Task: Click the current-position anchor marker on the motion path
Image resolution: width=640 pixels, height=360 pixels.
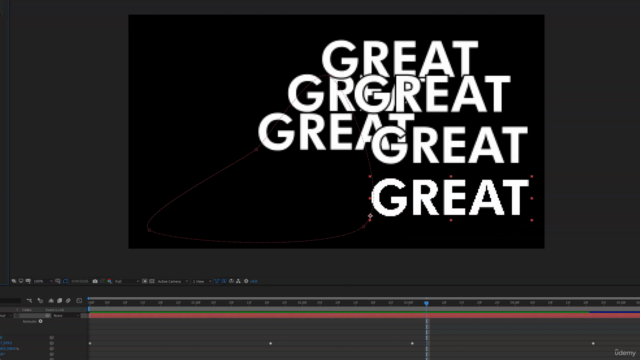Action: (x=370, y=216)
